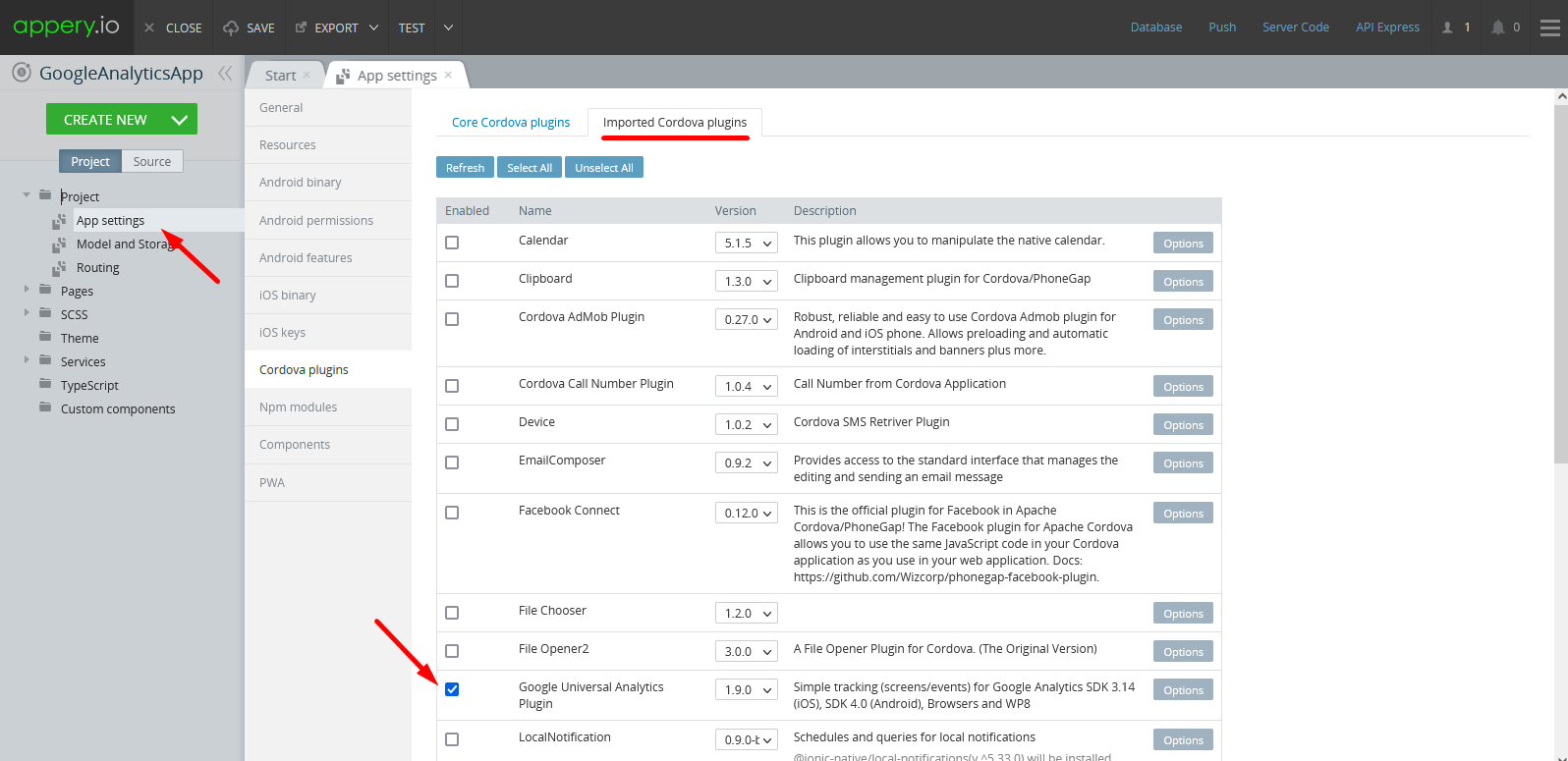This screenshot has width=1568, height=761.
Task: Switch to Core Cordova plugins tab
Action: 511,123
